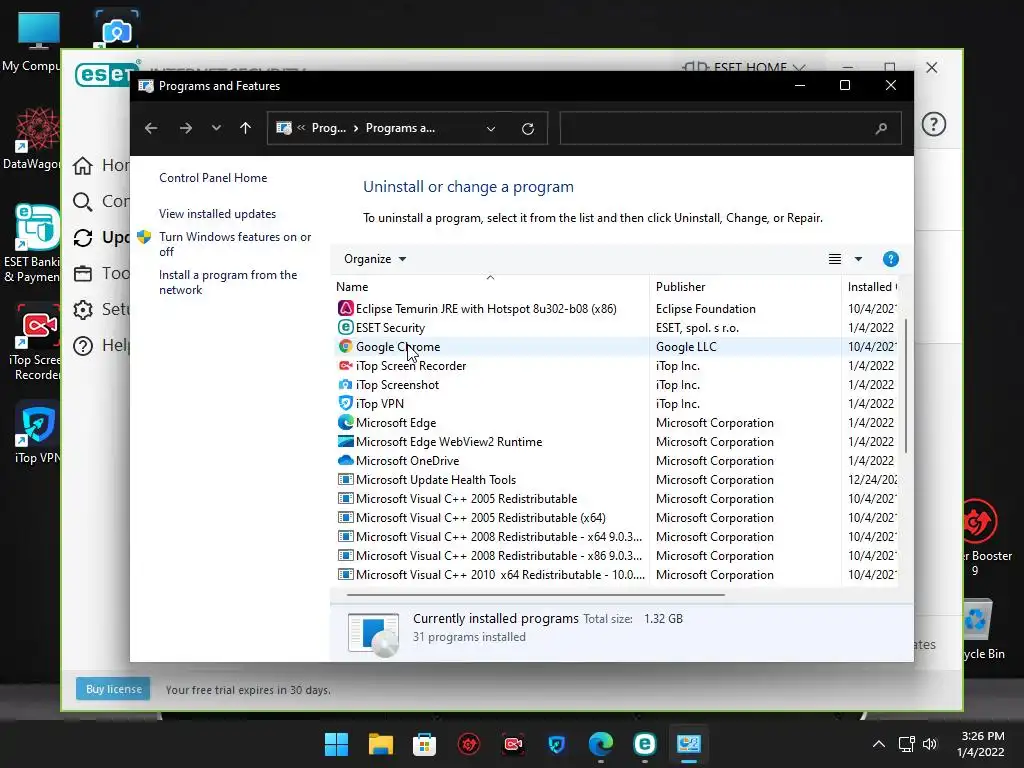1024x768 pixels.
Task: Sort by the Name column header
Action: [352, 287]
